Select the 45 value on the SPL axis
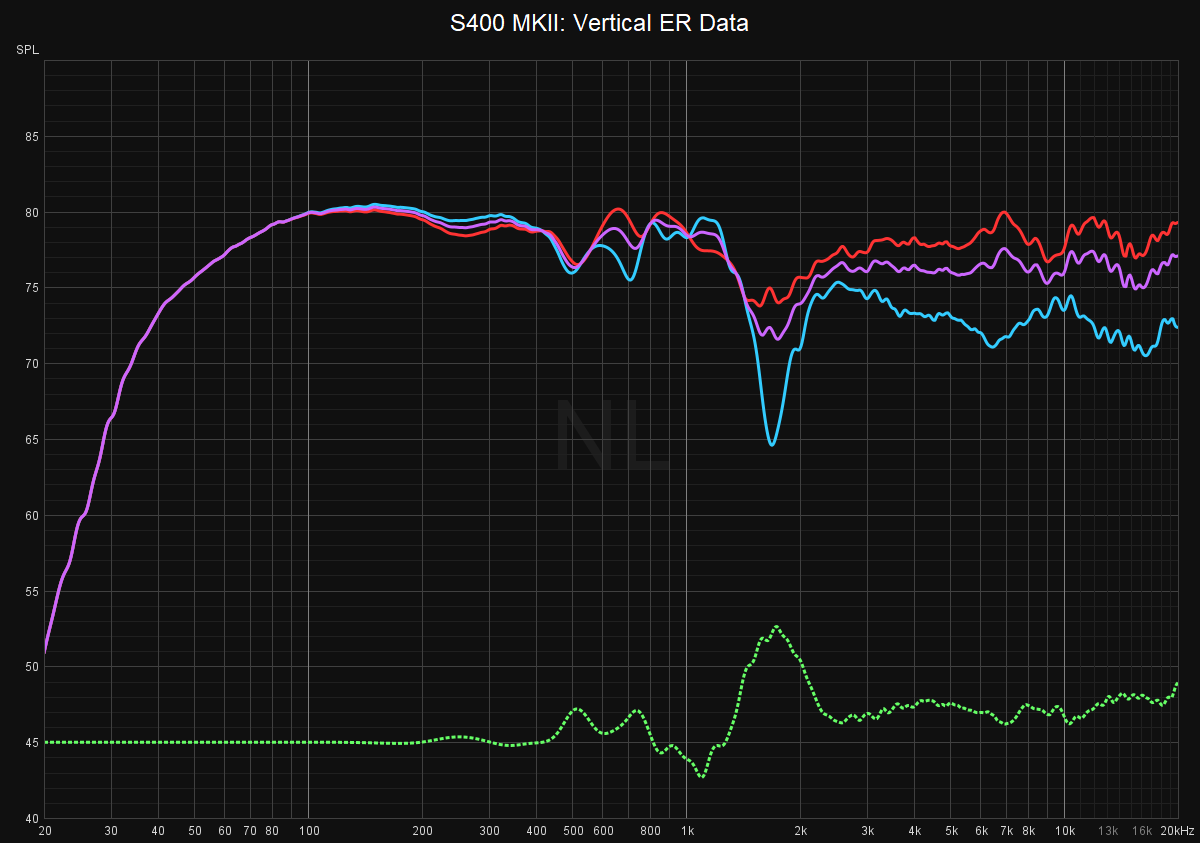The width and height of the screenshot is (1200, 843). click(x=31, y=742)
